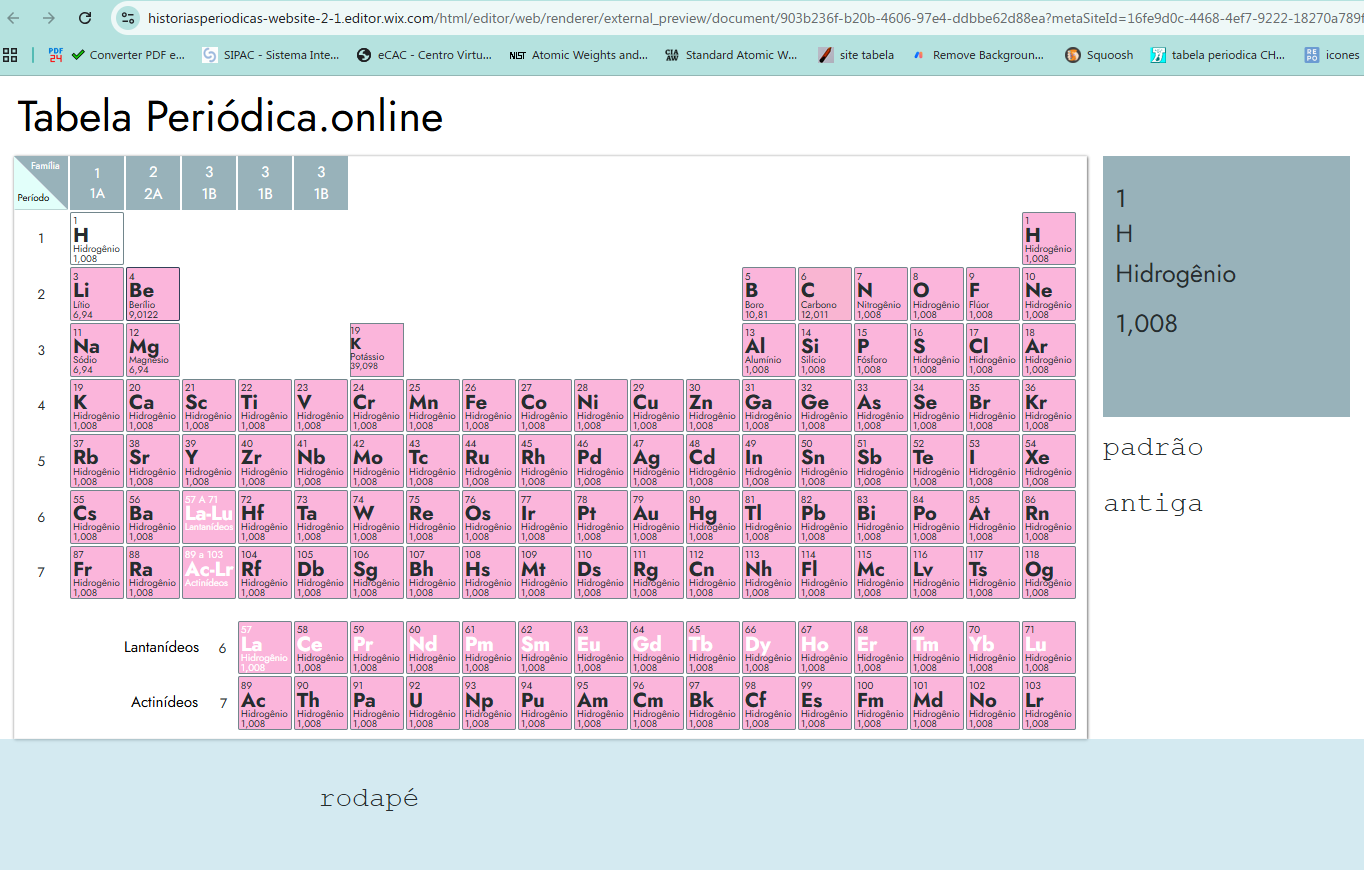Open the Squoosh bookmark
This screenshot has width=1364, height=870.
tap(1099, 55)
